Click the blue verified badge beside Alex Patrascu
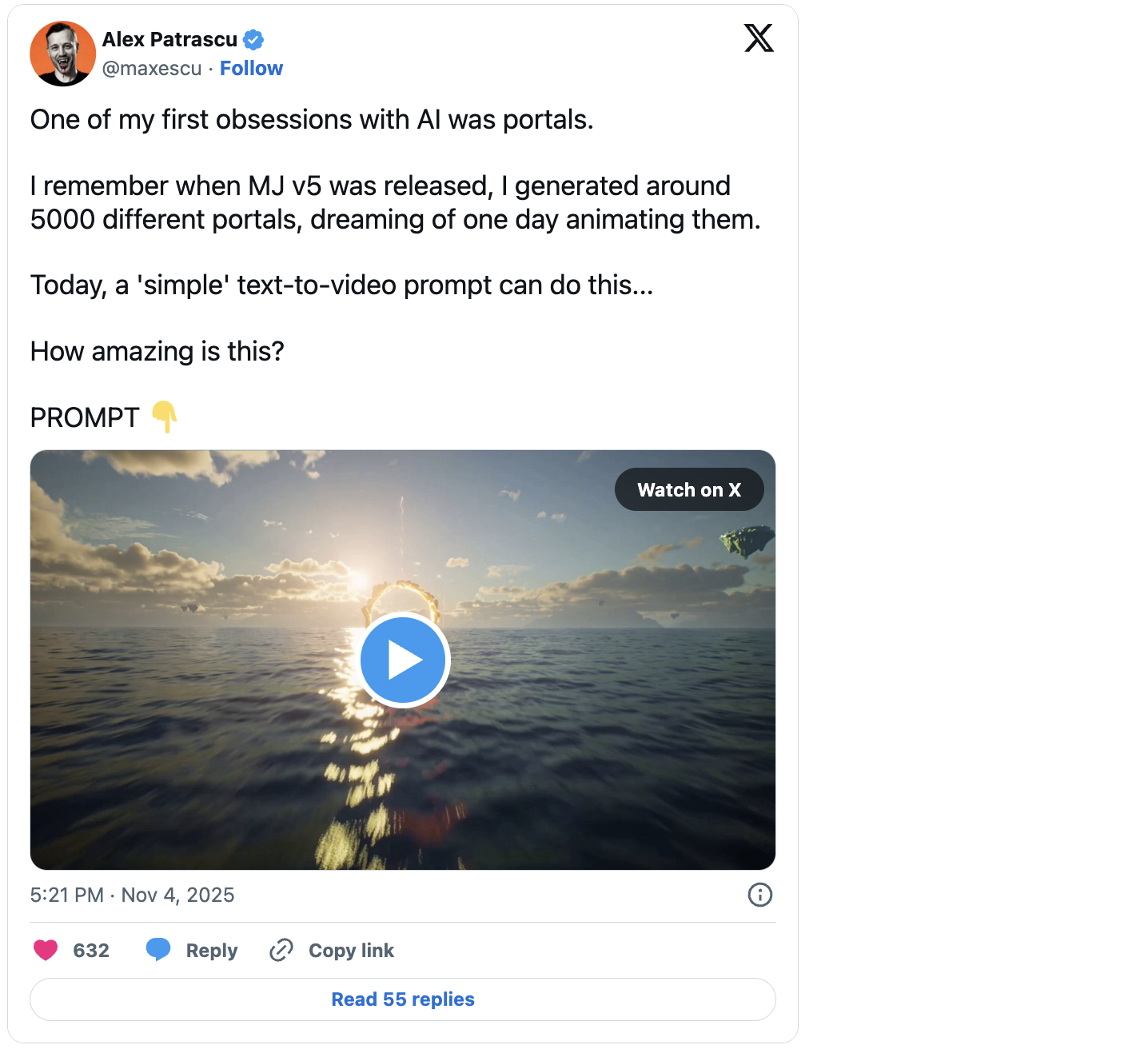Image resolution: width=1148 pixels, height=1049 pixels. click(253, 39)
